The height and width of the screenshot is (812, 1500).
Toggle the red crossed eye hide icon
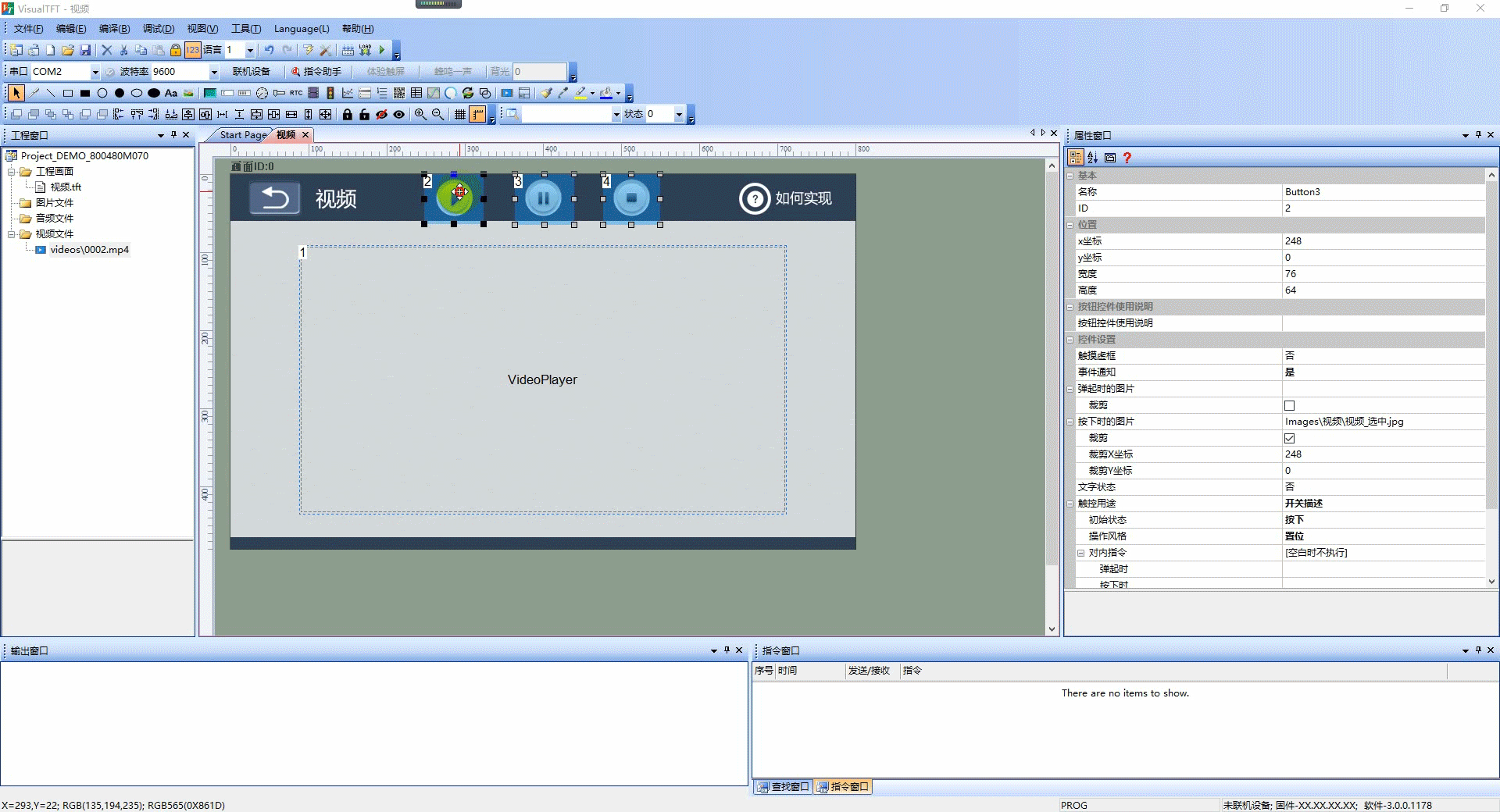(x=381, y=114)
